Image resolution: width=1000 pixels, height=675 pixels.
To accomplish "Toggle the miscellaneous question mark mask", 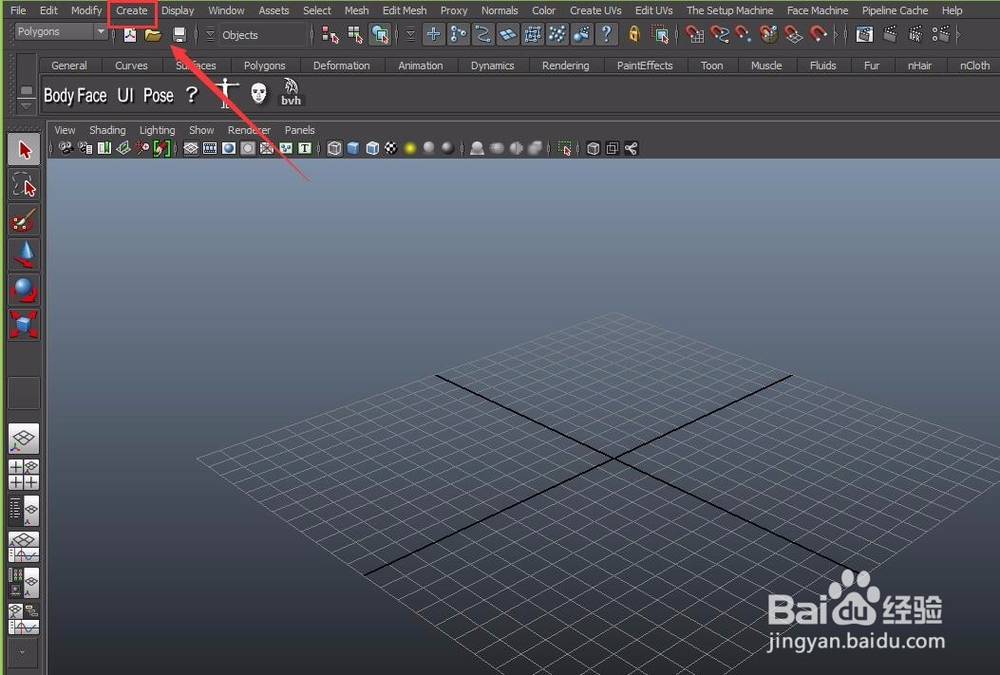I will pos(607,34).
